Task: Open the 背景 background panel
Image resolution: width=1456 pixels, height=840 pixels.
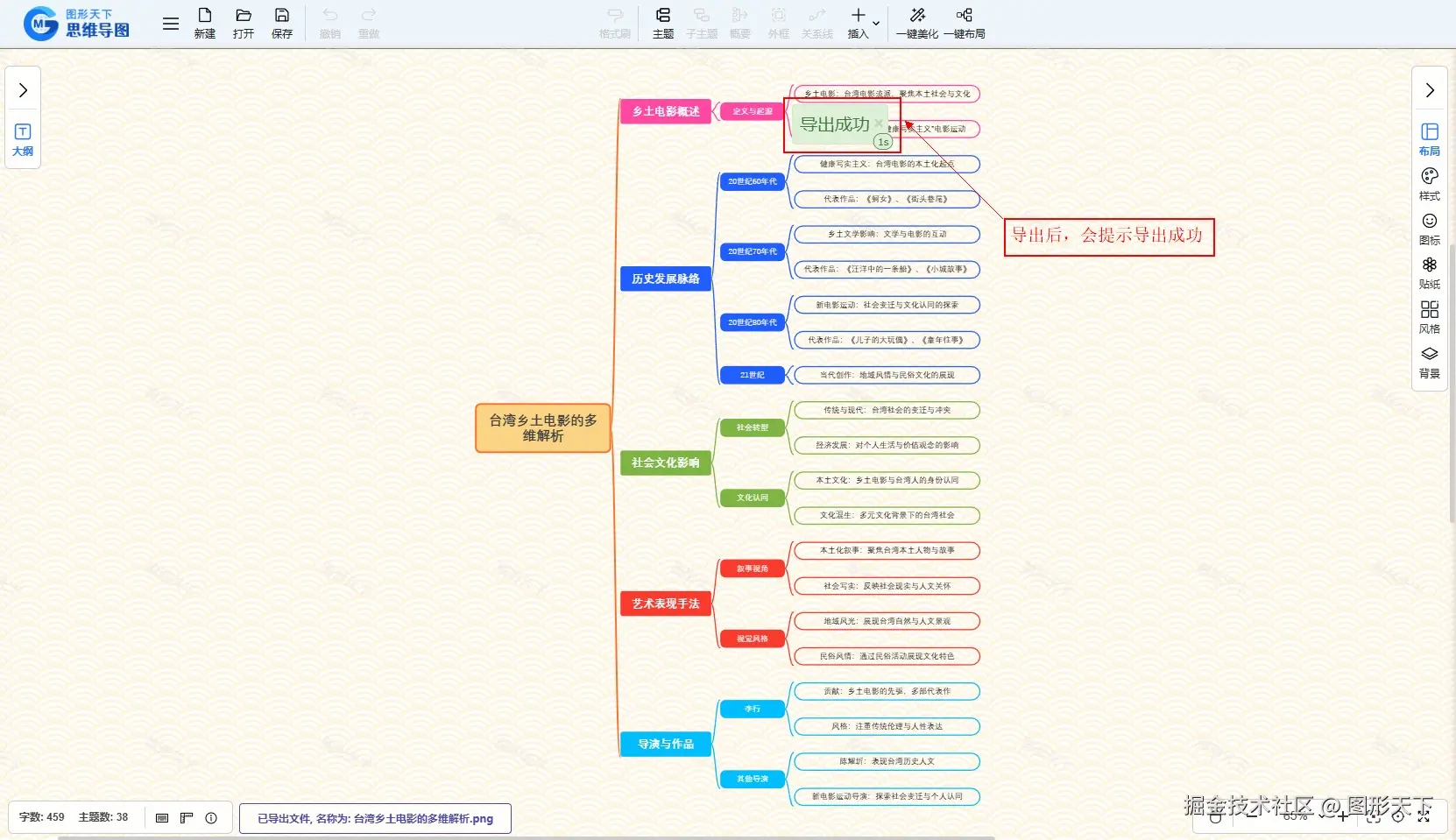Action: (1430, 363)
